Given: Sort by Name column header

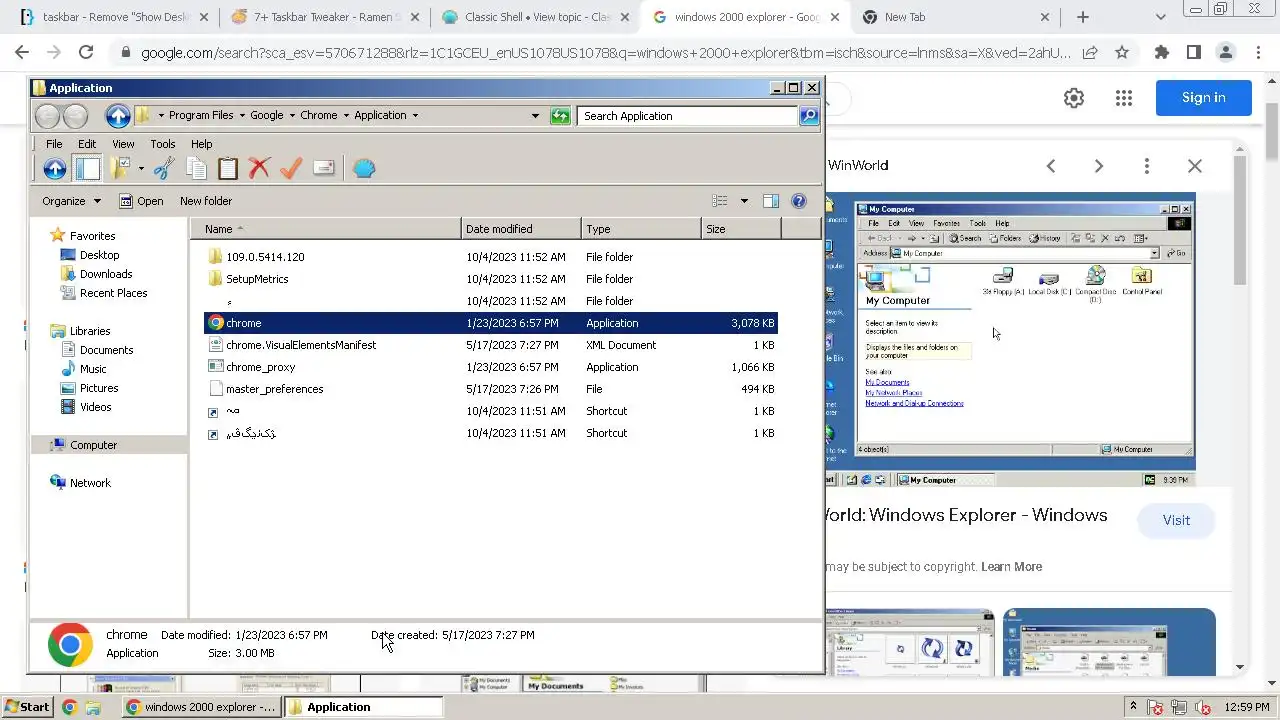Looking at the screenshot, I should click(x=326, y=229).
